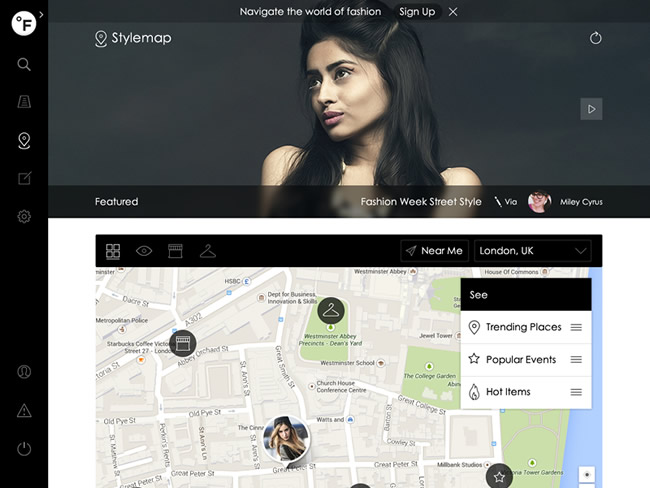Viewport: 650px width, 488px height.
Task: Select the grid view icon in map toolbar
Action: coord(113,251)
